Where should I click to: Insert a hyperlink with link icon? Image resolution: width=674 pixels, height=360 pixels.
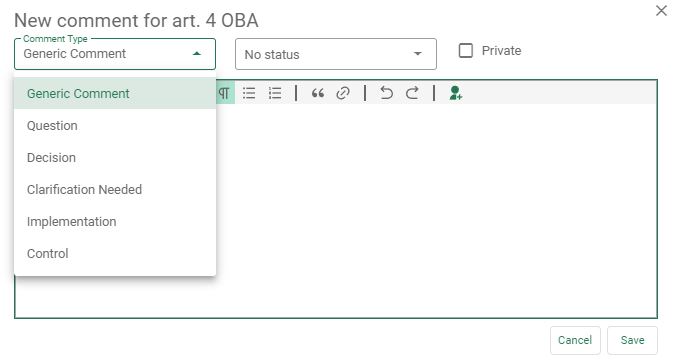(x=343, y=93)
